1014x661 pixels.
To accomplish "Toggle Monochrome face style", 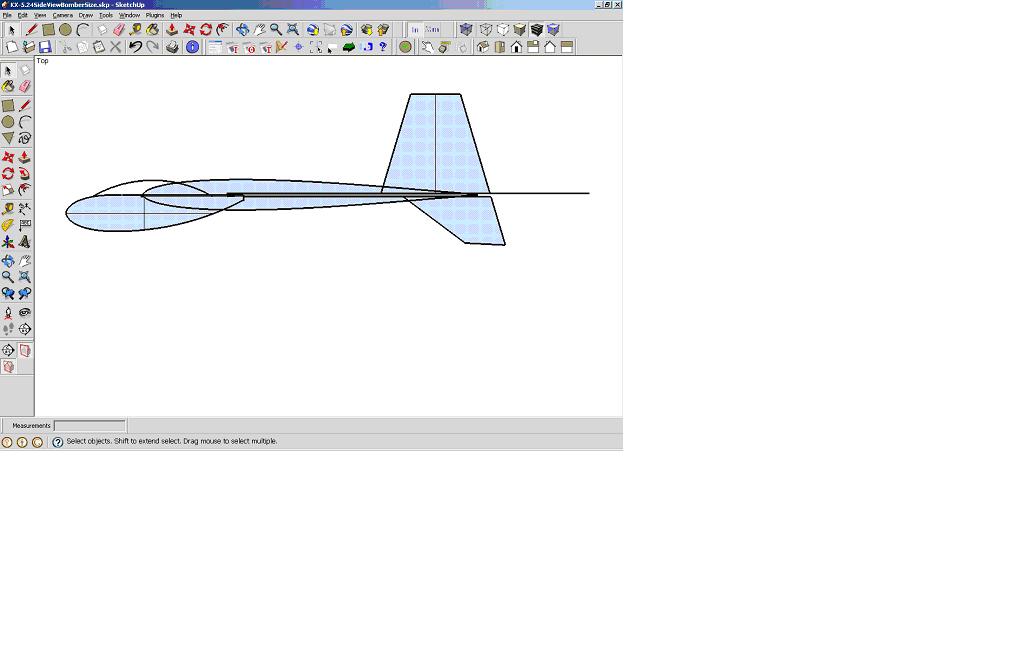I will tap(553, 30).
